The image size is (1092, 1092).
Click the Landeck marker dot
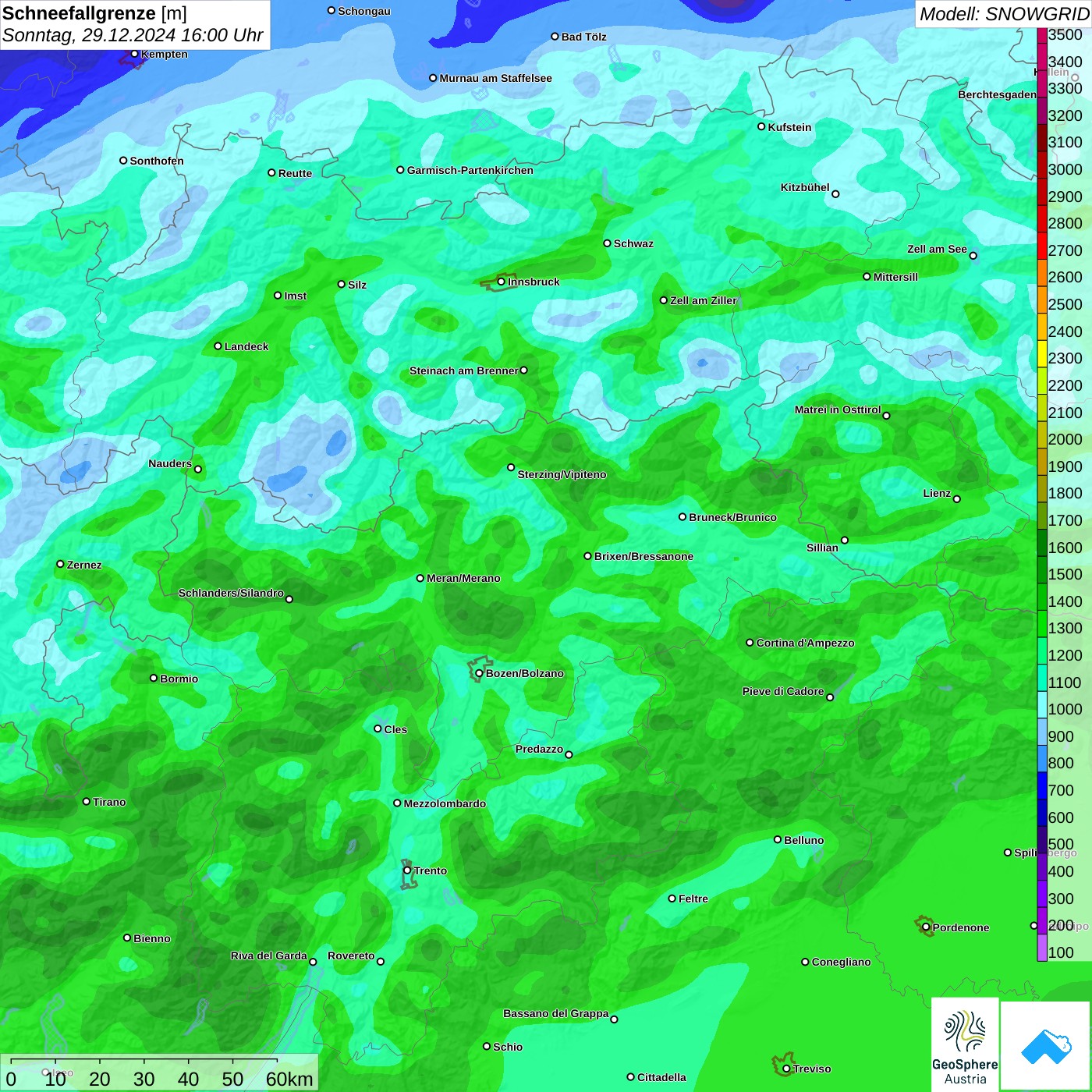point(218,346)
